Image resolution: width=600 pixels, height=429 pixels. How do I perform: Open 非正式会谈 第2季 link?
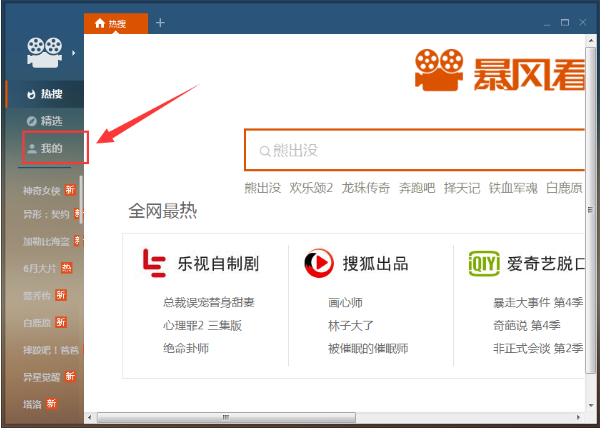[x=538, y=348]
